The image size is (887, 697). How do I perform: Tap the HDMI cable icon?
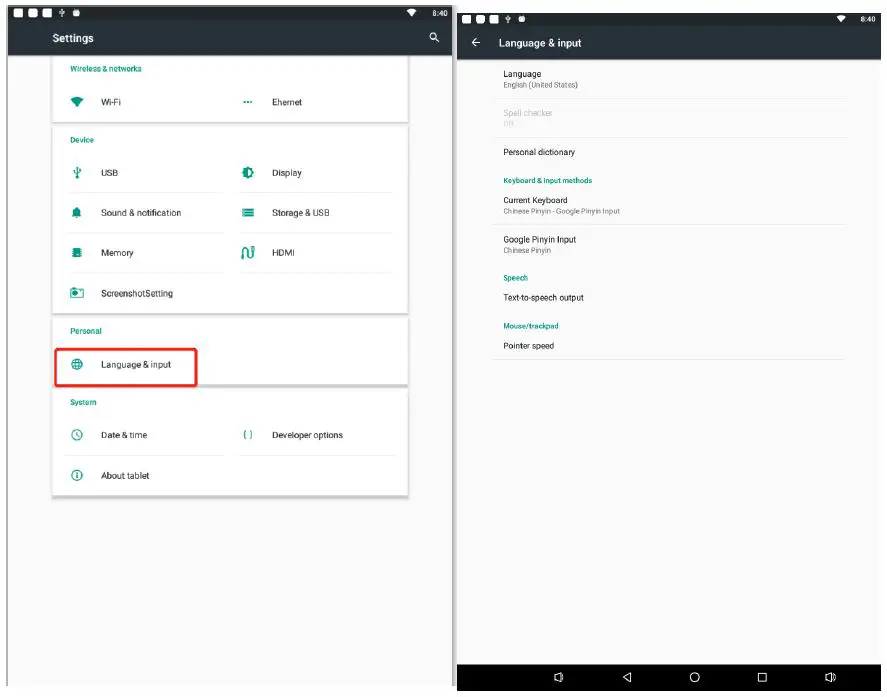click(248, 252)
